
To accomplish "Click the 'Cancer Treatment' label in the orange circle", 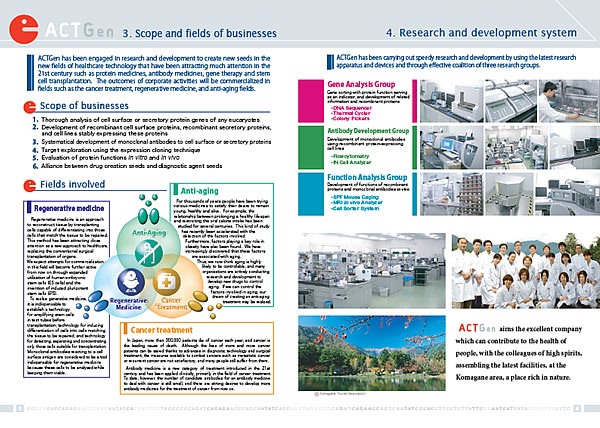I will (x=171, y=304).
